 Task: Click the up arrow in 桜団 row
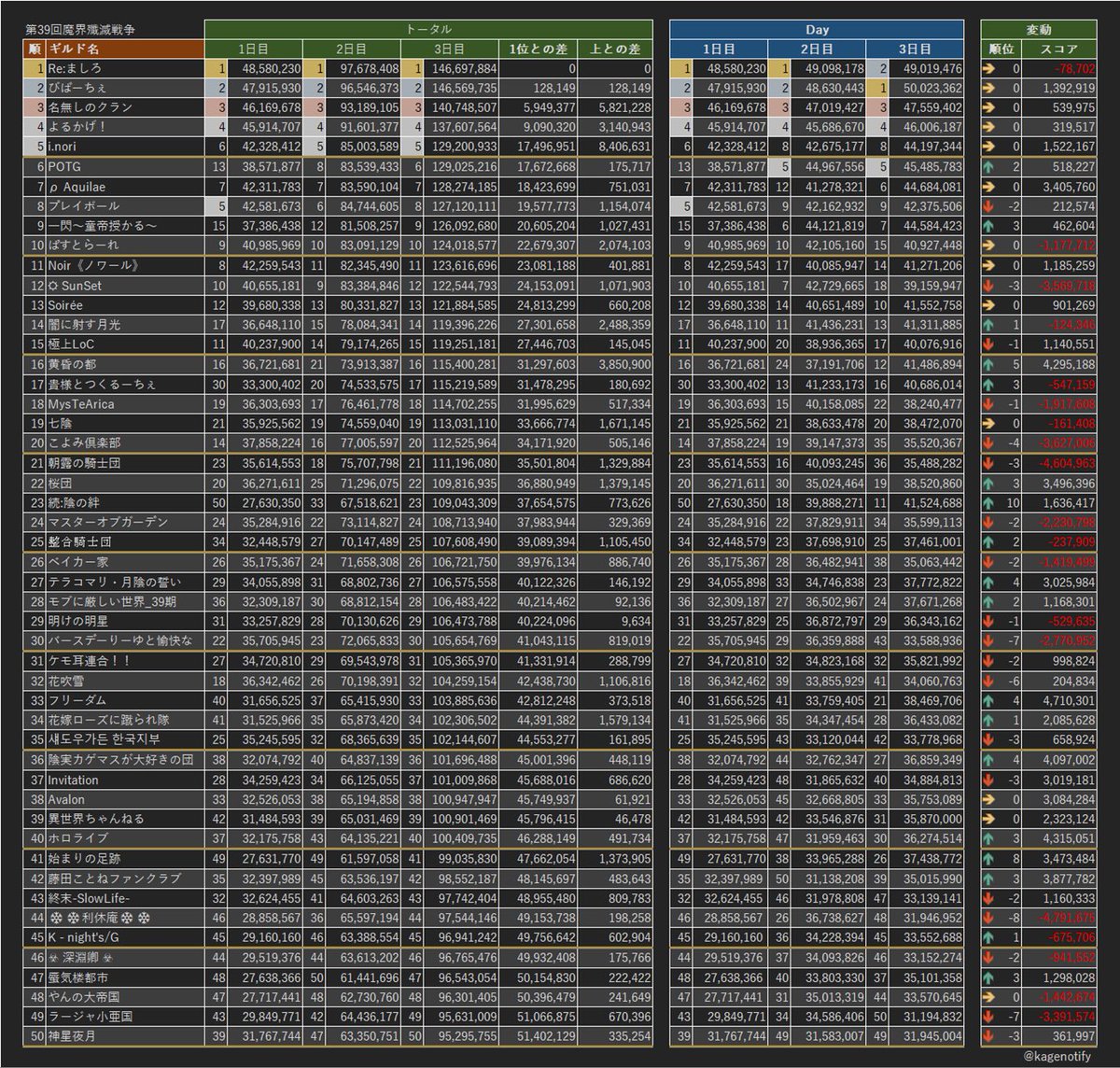tap(989, 483)
